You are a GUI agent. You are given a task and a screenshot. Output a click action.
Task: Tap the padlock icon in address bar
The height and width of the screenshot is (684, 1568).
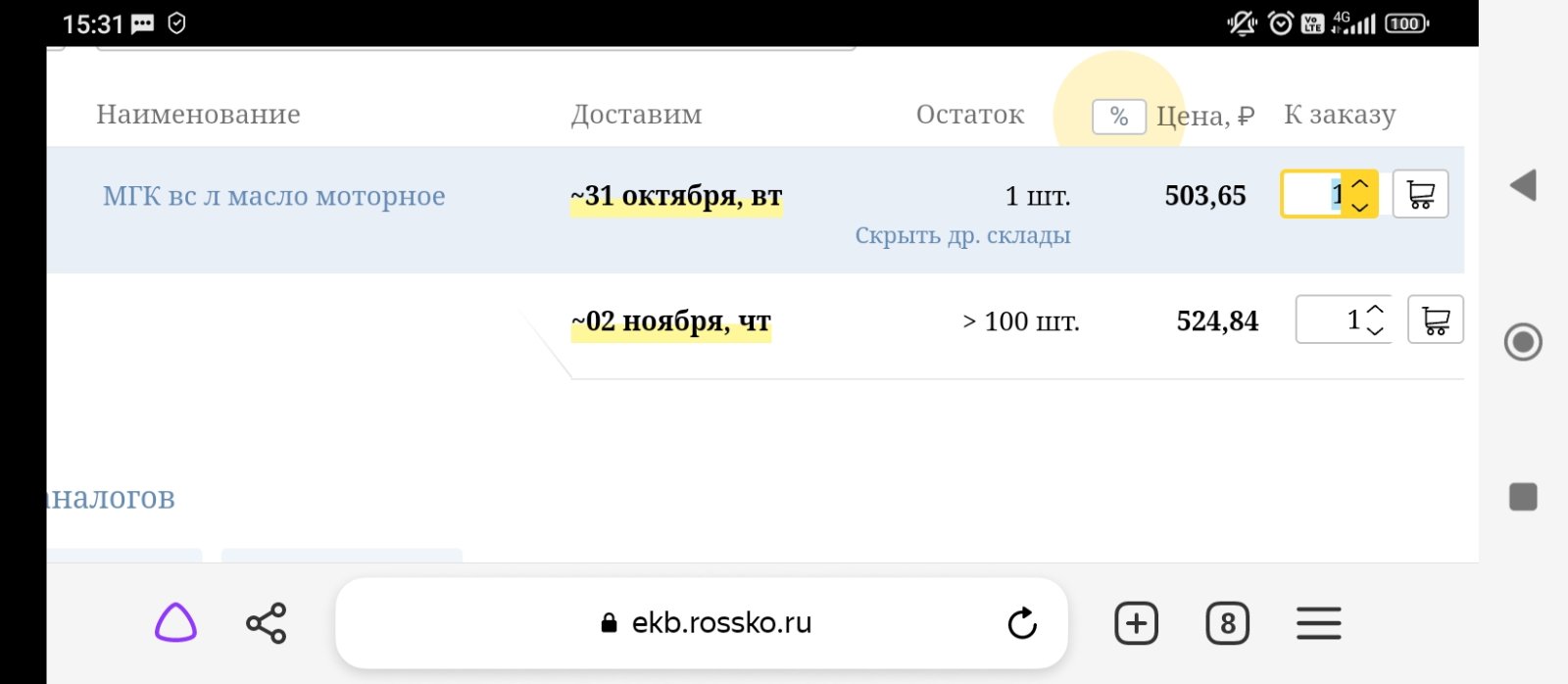(609, 622)
